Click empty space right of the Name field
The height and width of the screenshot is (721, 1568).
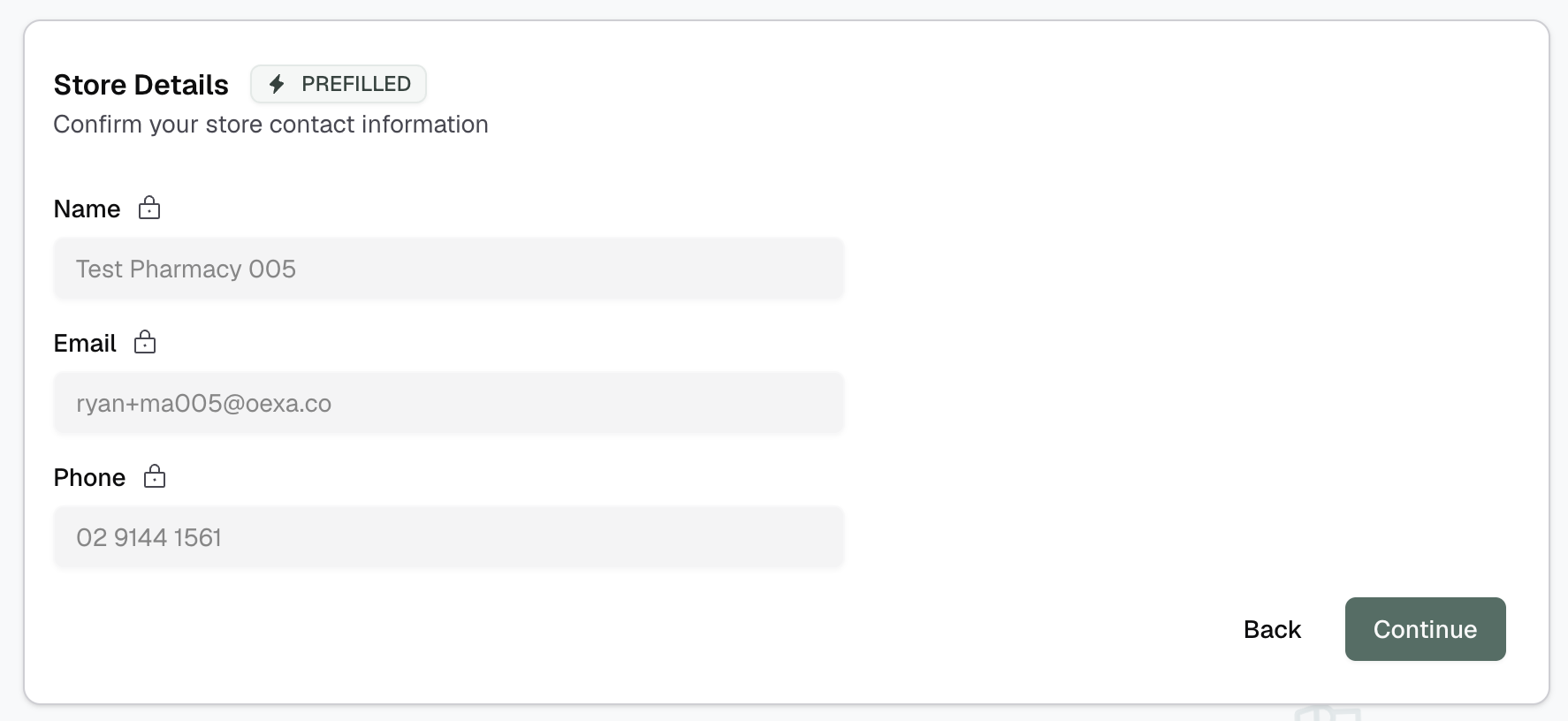click(1149, 269)
